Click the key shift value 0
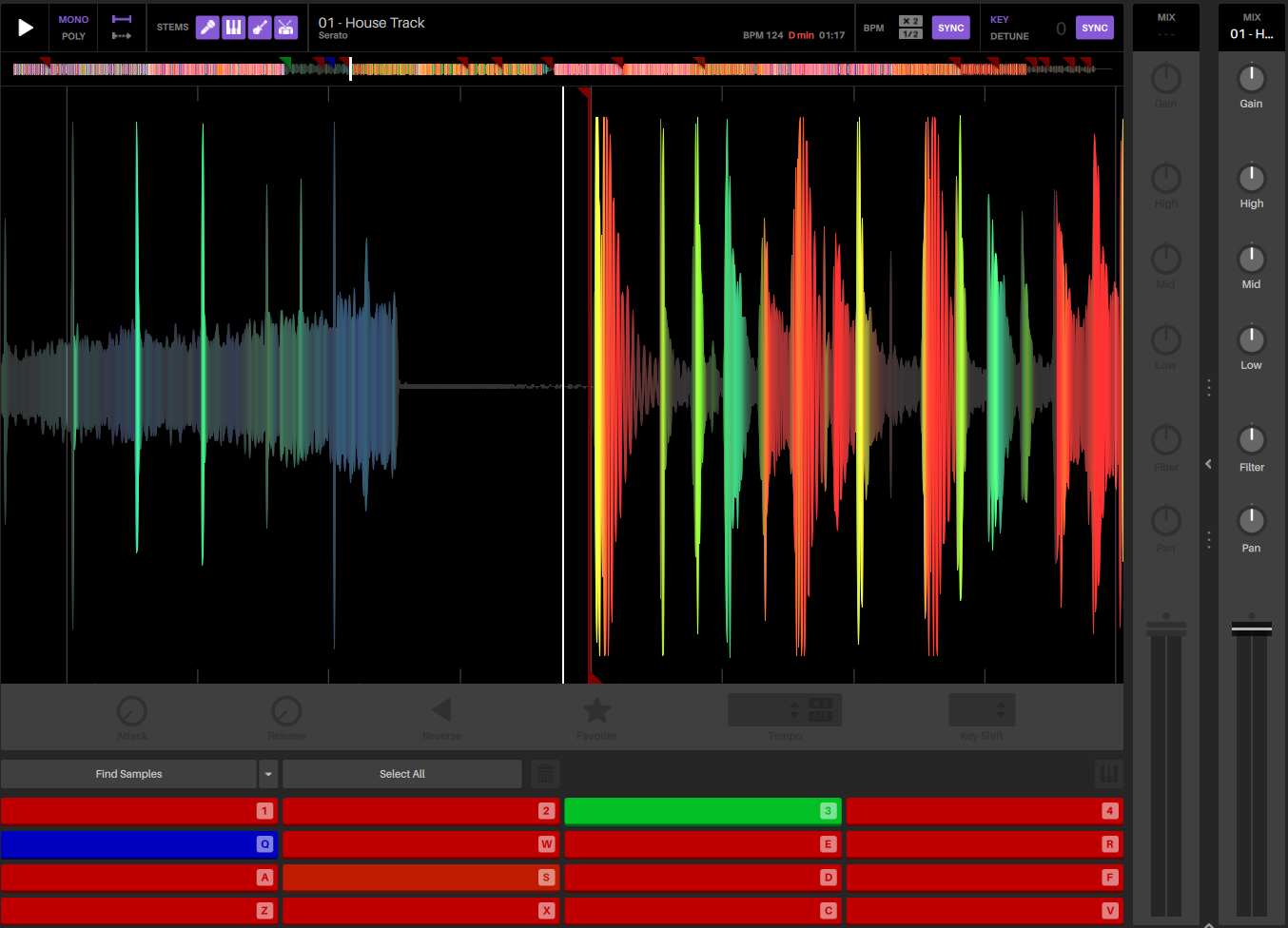 pos(1061,29)
